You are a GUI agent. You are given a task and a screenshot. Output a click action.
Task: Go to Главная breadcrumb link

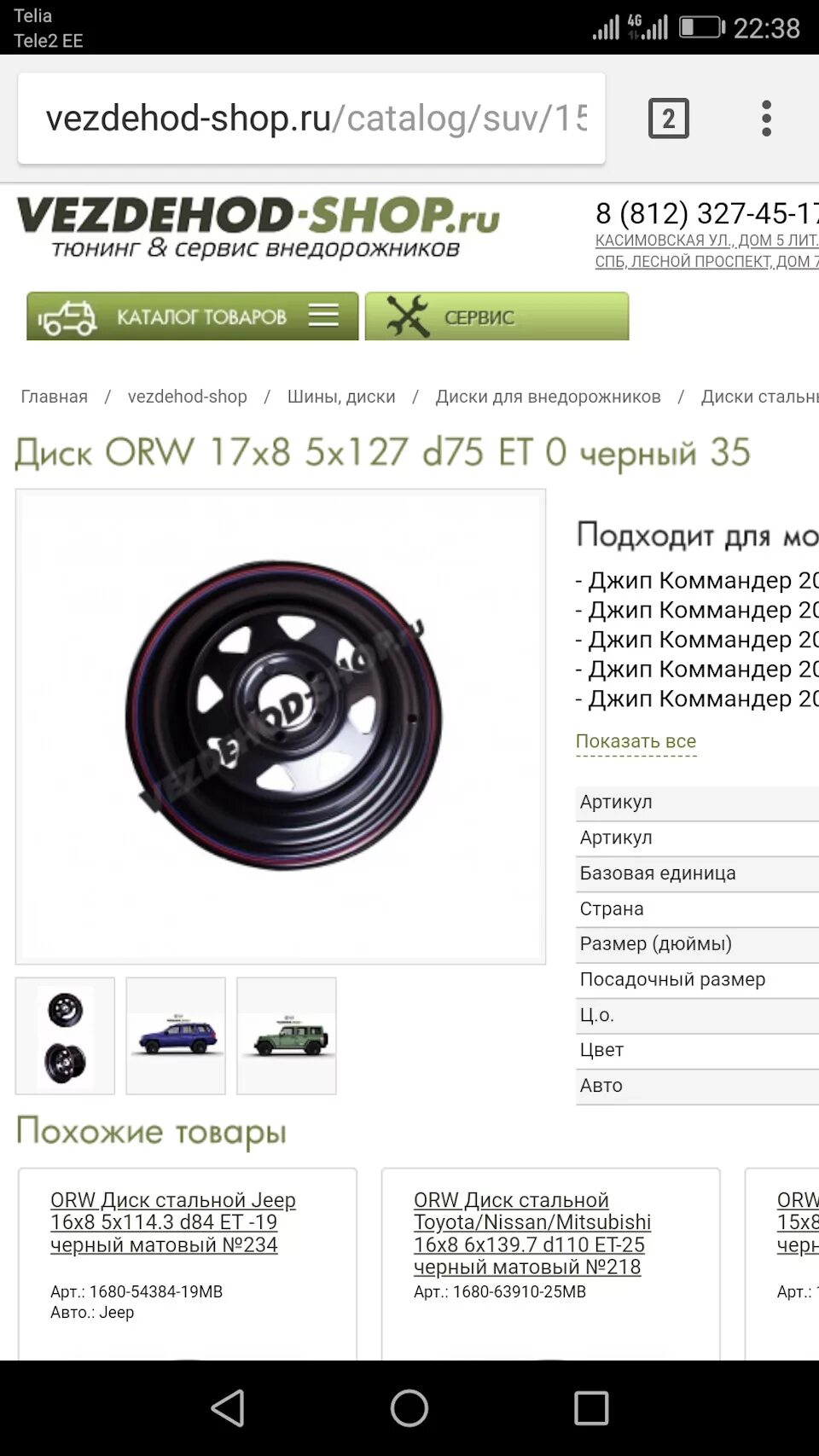[x=55, y=397]
